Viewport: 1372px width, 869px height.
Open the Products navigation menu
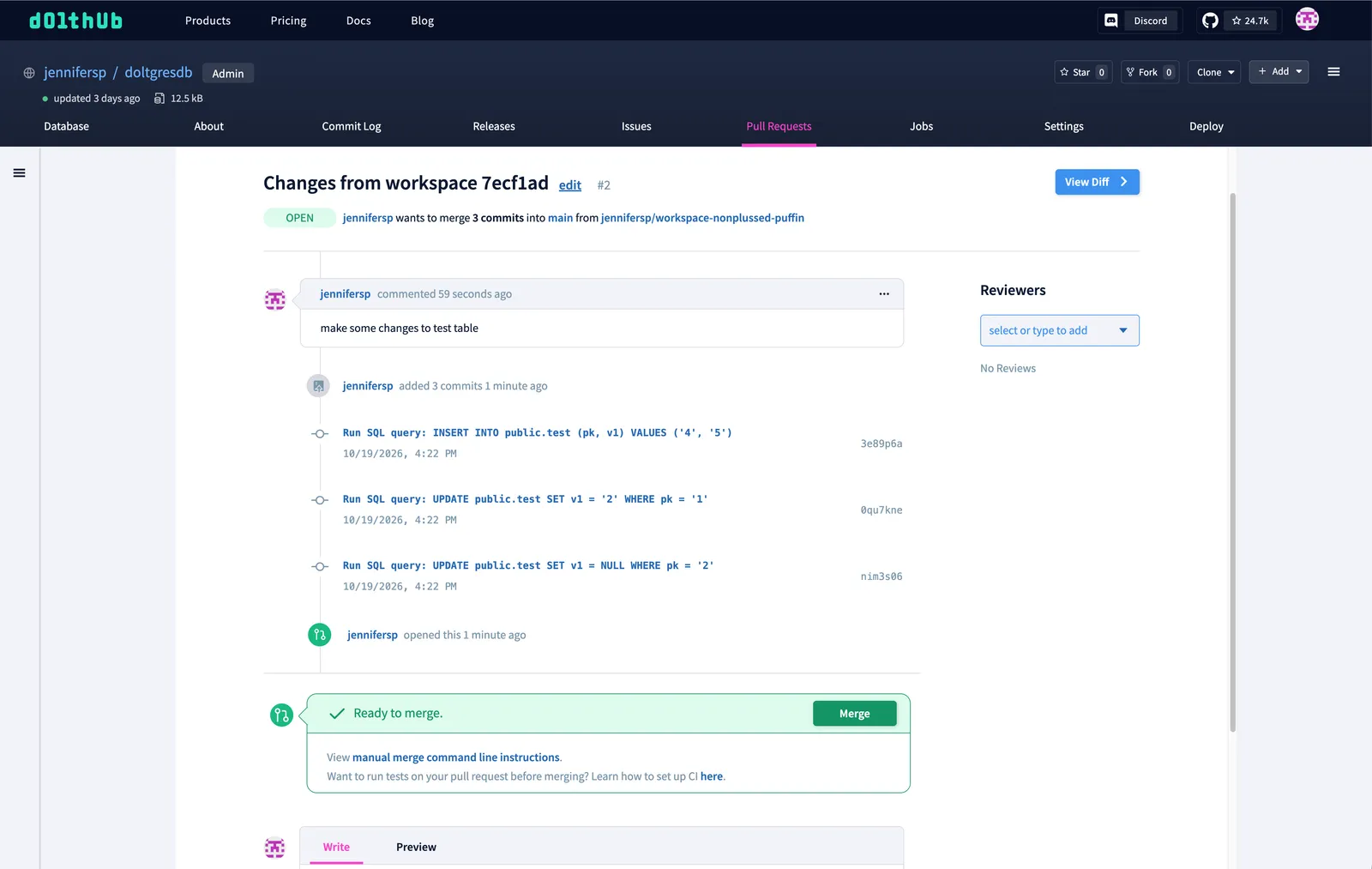pyautogui.click(x=208, y=21)
